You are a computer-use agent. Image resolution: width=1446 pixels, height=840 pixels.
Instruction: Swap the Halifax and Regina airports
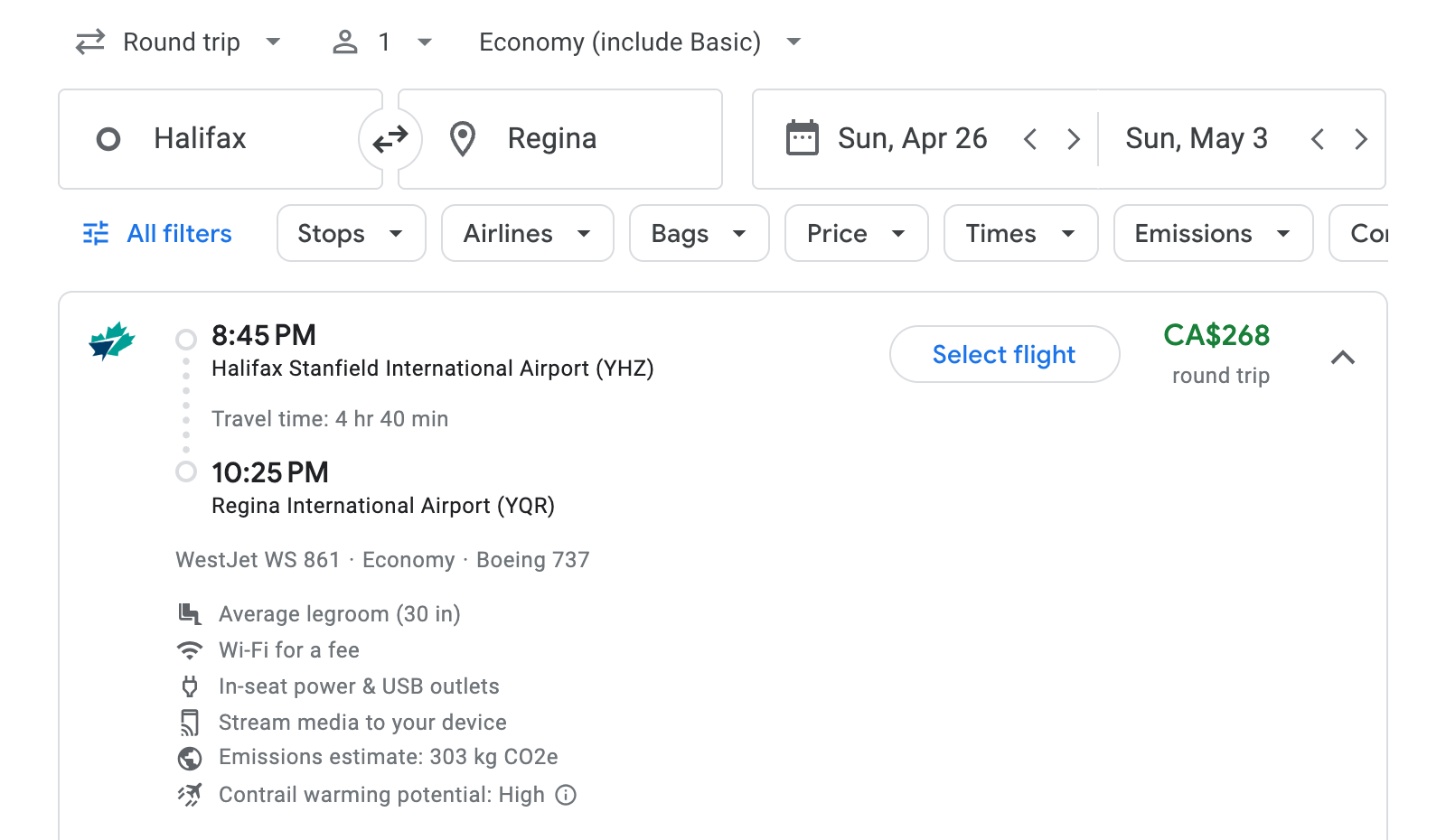pos(390,138)
